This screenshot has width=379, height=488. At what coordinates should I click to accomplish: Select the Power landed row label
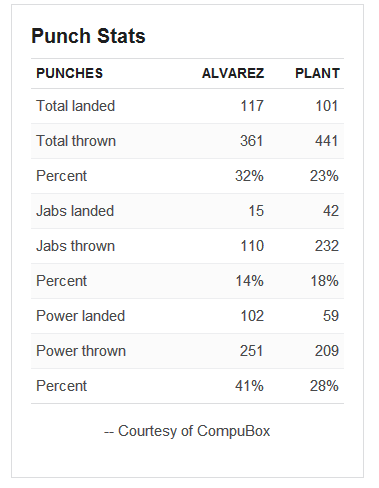[x=81, y=316]
